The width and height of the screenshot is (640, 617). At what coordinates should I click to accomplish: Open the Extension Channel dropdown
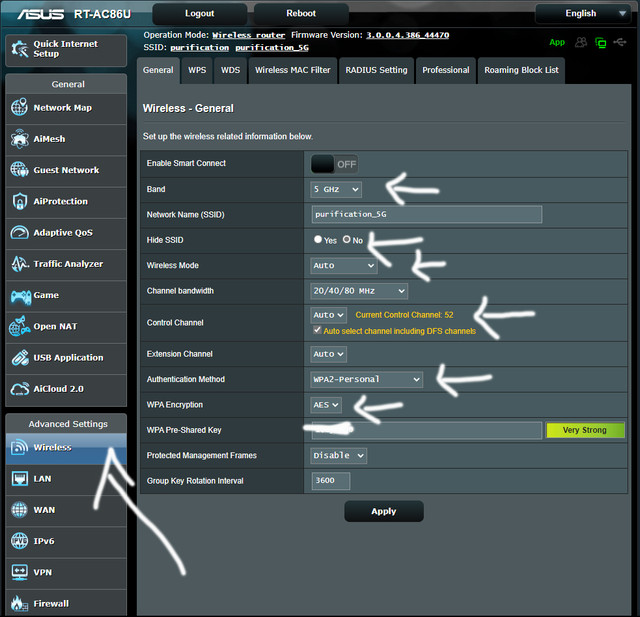tap(328, 354)
